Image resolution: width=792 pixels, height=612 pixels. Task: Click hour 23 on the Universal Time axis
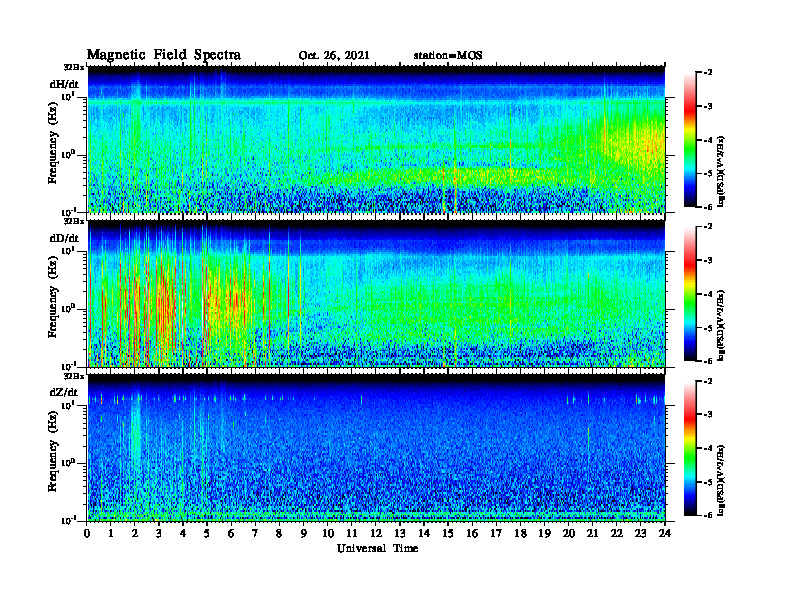[x=641, y=534]
